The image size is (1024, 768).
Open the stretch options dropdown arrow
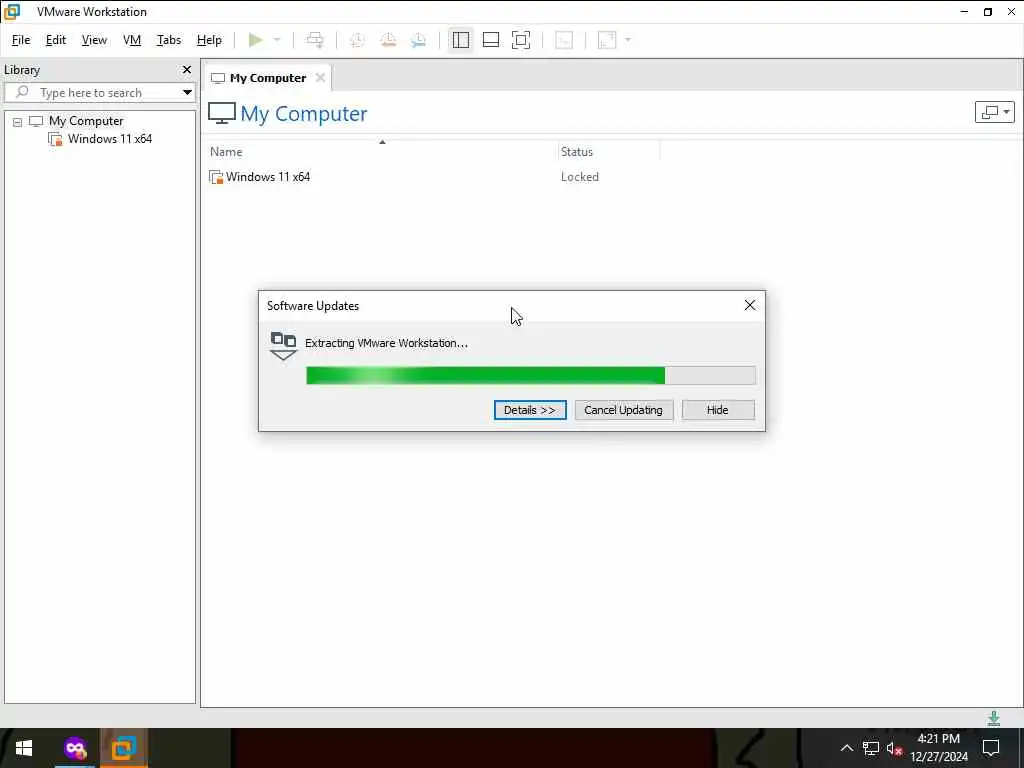click(x=628, y=40)
